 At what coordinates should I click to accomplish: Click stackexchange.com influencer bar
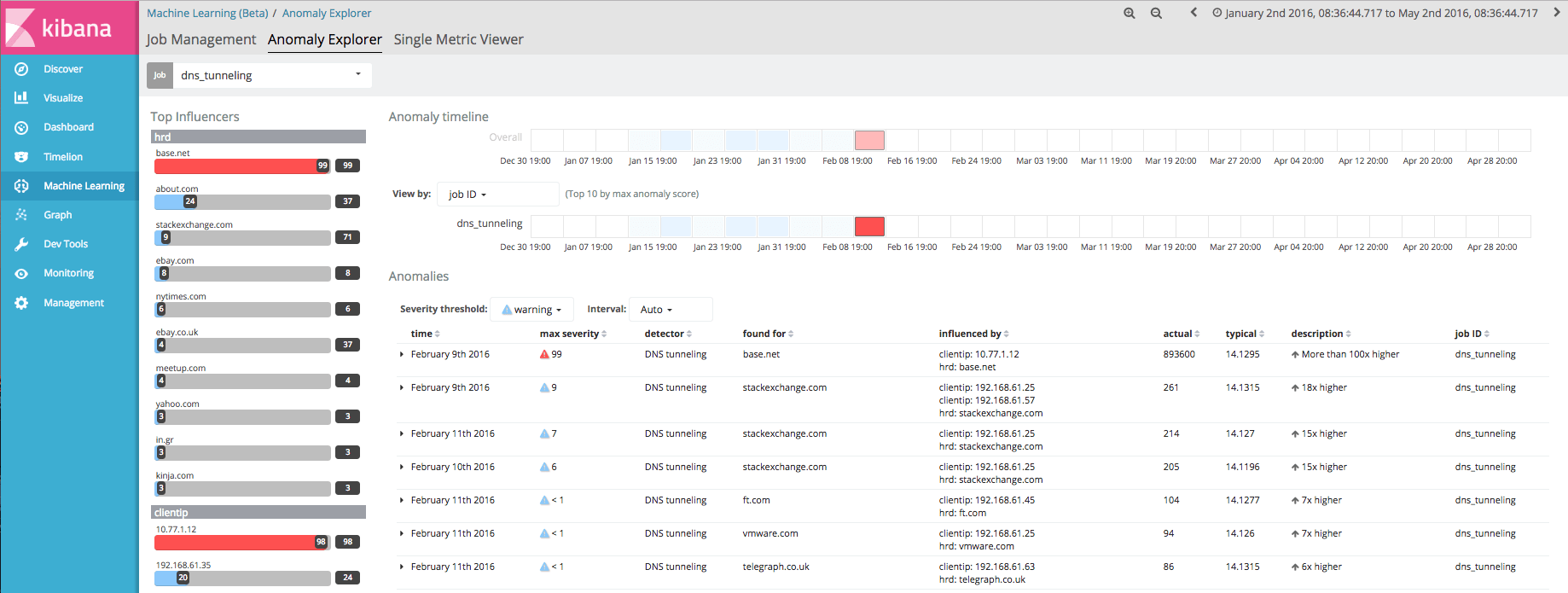(x=242, y=237)
